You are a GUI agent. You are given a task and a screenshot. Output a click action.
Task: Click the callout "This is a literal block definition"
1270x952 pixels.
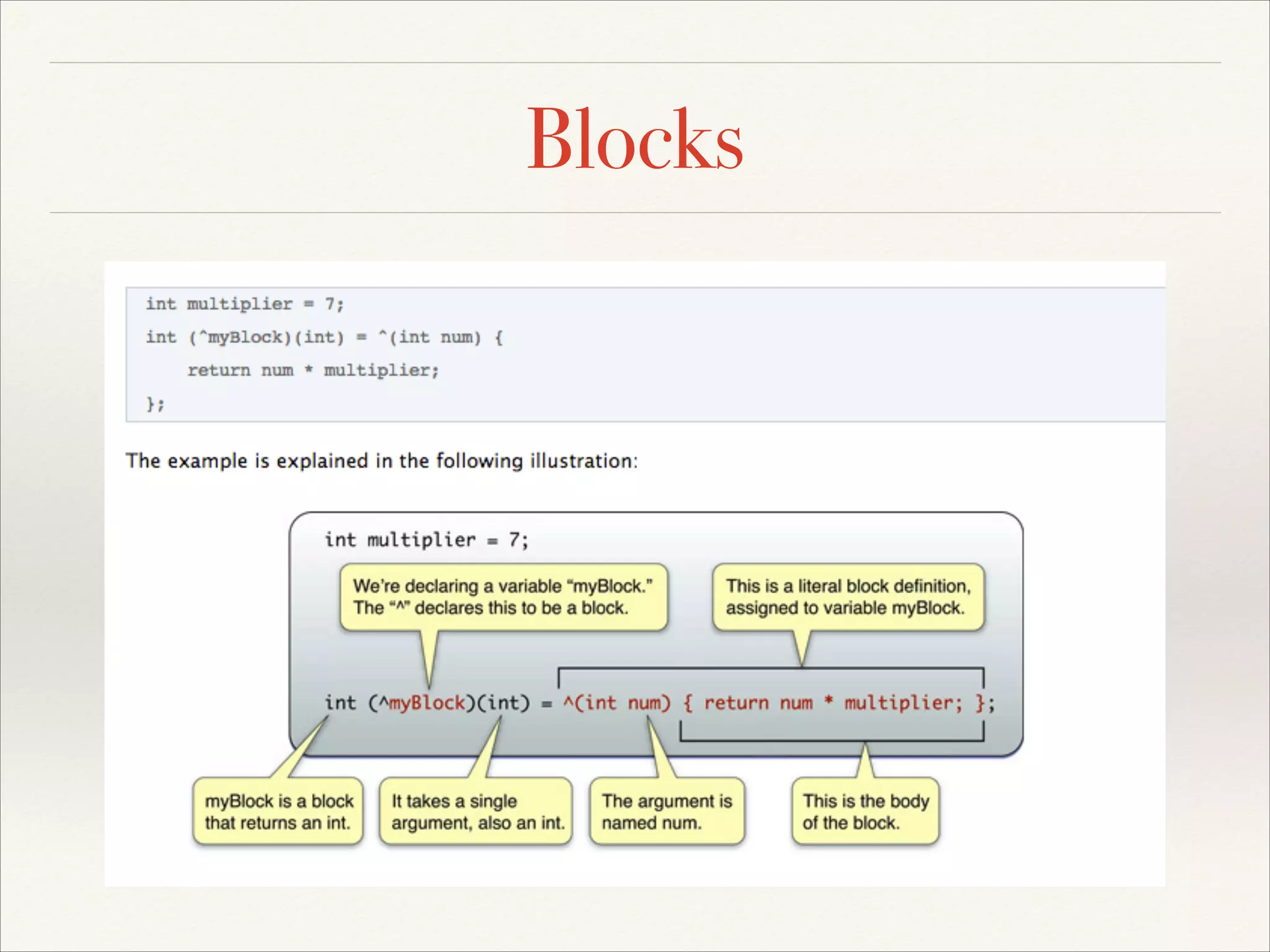tap(848, 597)
